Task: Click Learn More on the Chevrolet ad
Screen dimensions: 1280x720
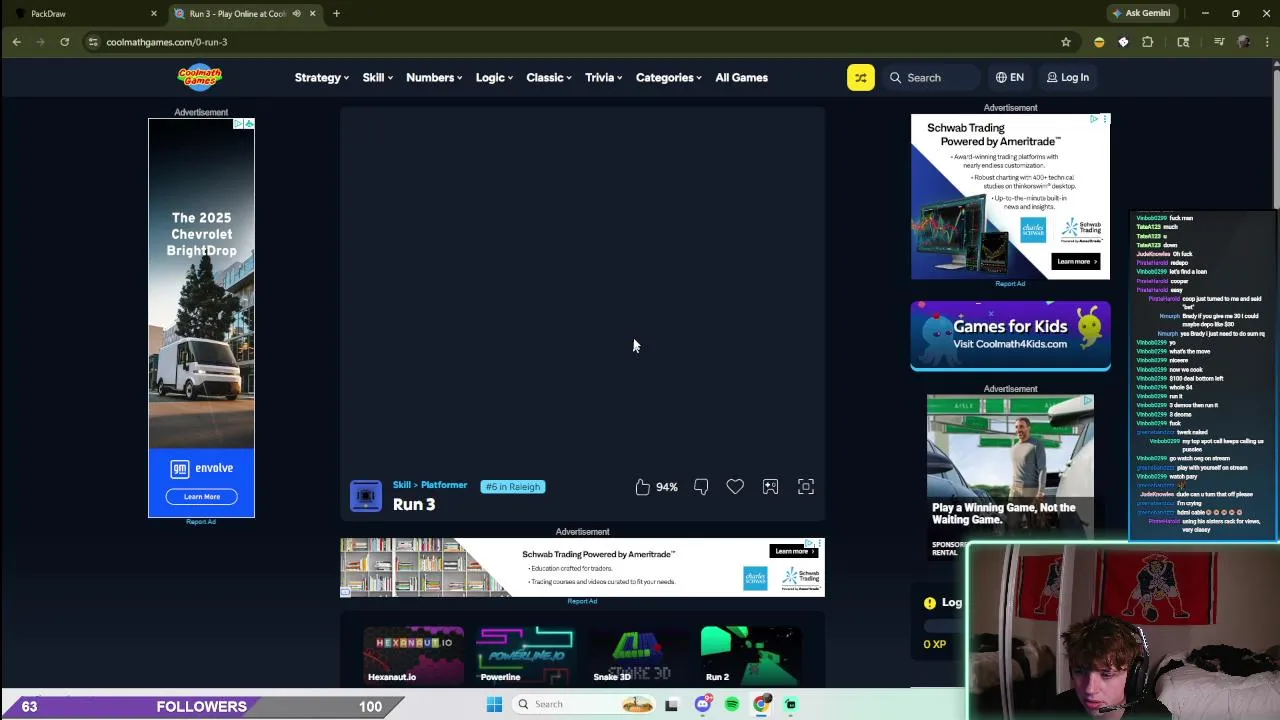Action: [x=201, y=496]
